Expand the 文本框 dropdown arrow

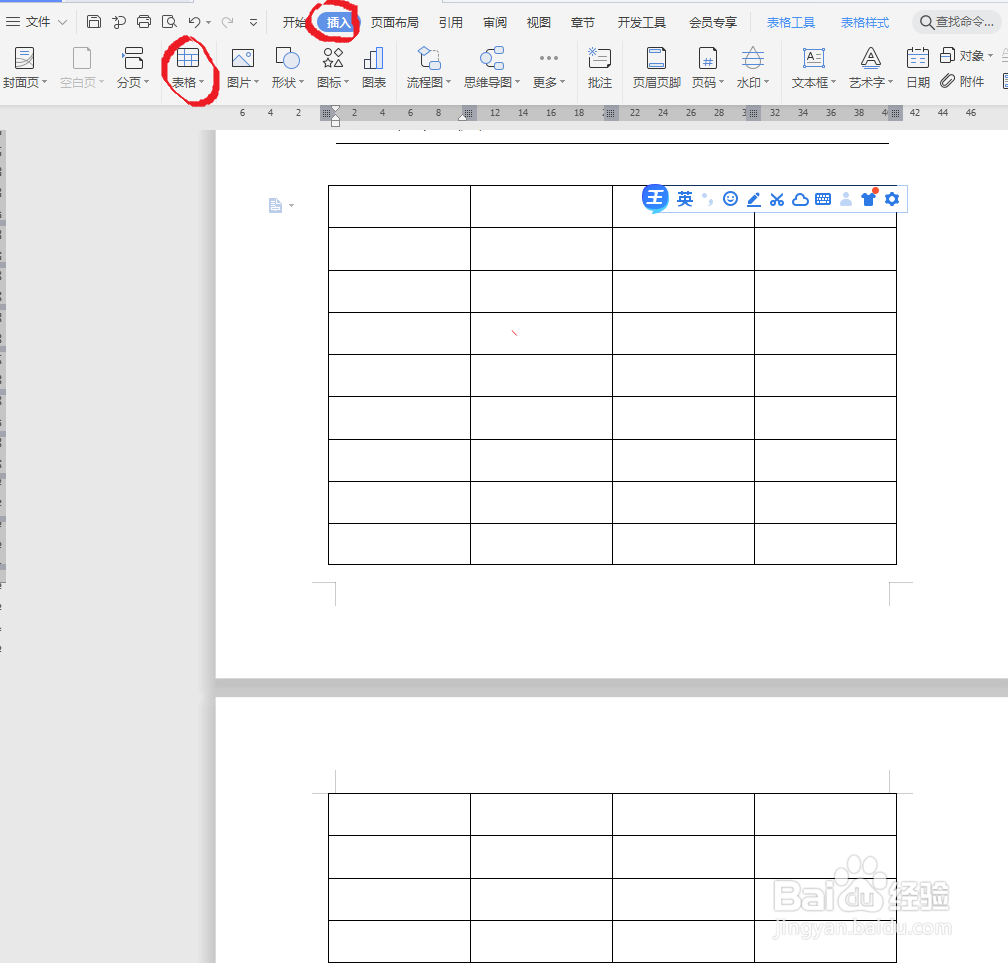[834, 82]
